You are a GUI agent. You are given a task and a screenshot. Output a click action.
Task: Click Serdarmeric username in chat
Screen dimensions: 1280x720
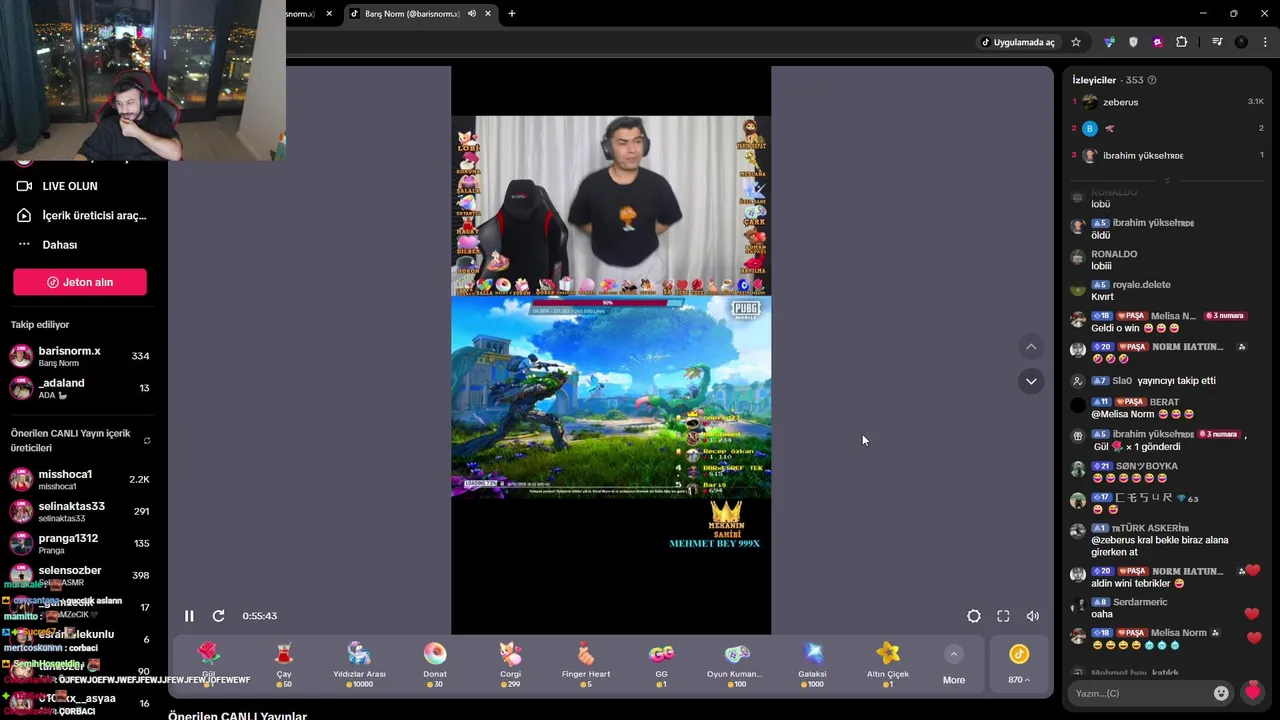(x=1140, y=602)
